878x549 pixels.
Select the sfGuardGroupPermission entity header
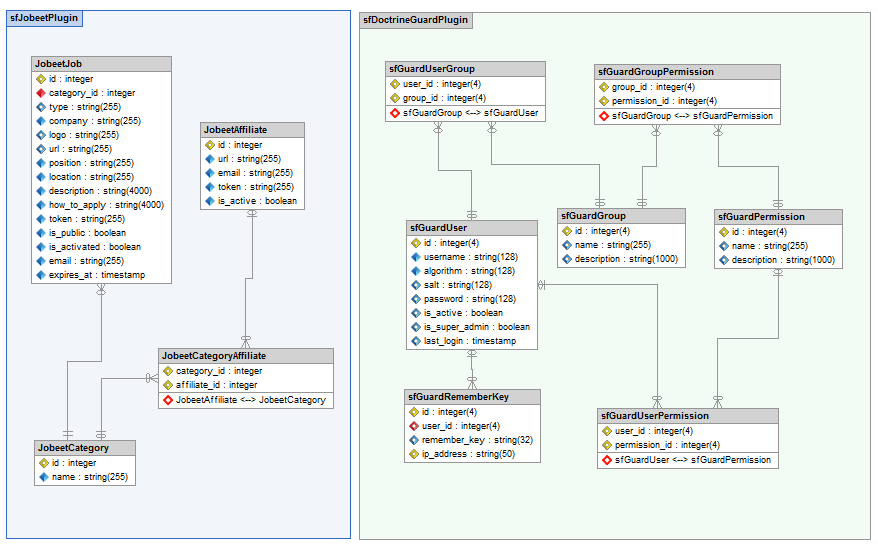click(x=686, y=71)
